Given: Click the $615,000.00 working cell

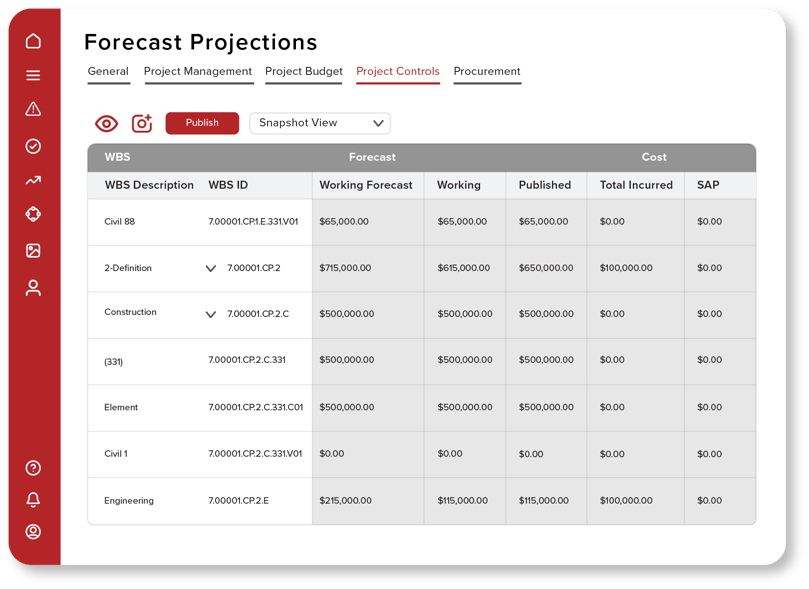Looking at the screenshot, I should coord(464,268).
